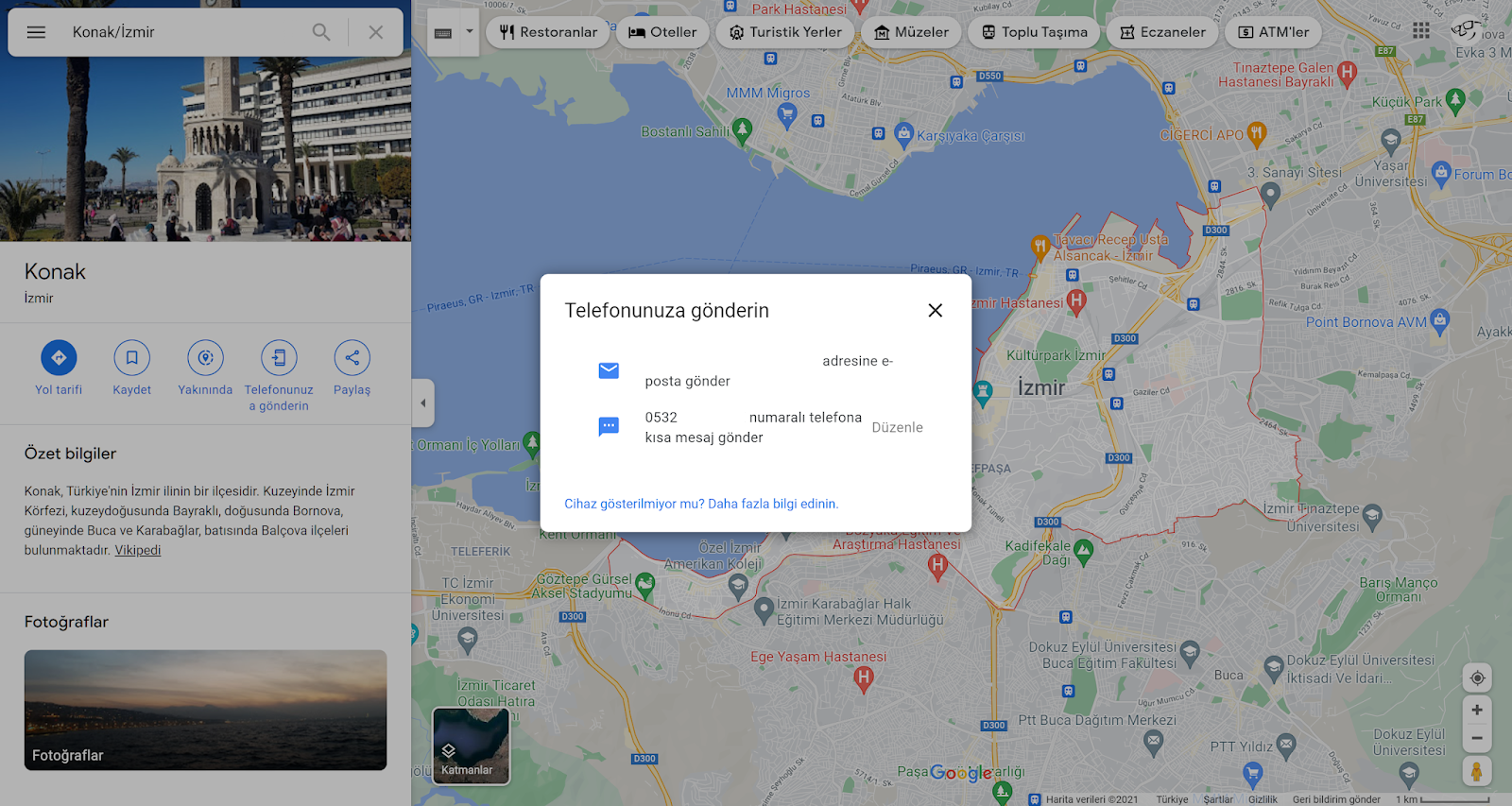This screenshot has height=806, width=1512.
Task: Click the Kadifekale Dağı pin
Action: (1084, 551)
